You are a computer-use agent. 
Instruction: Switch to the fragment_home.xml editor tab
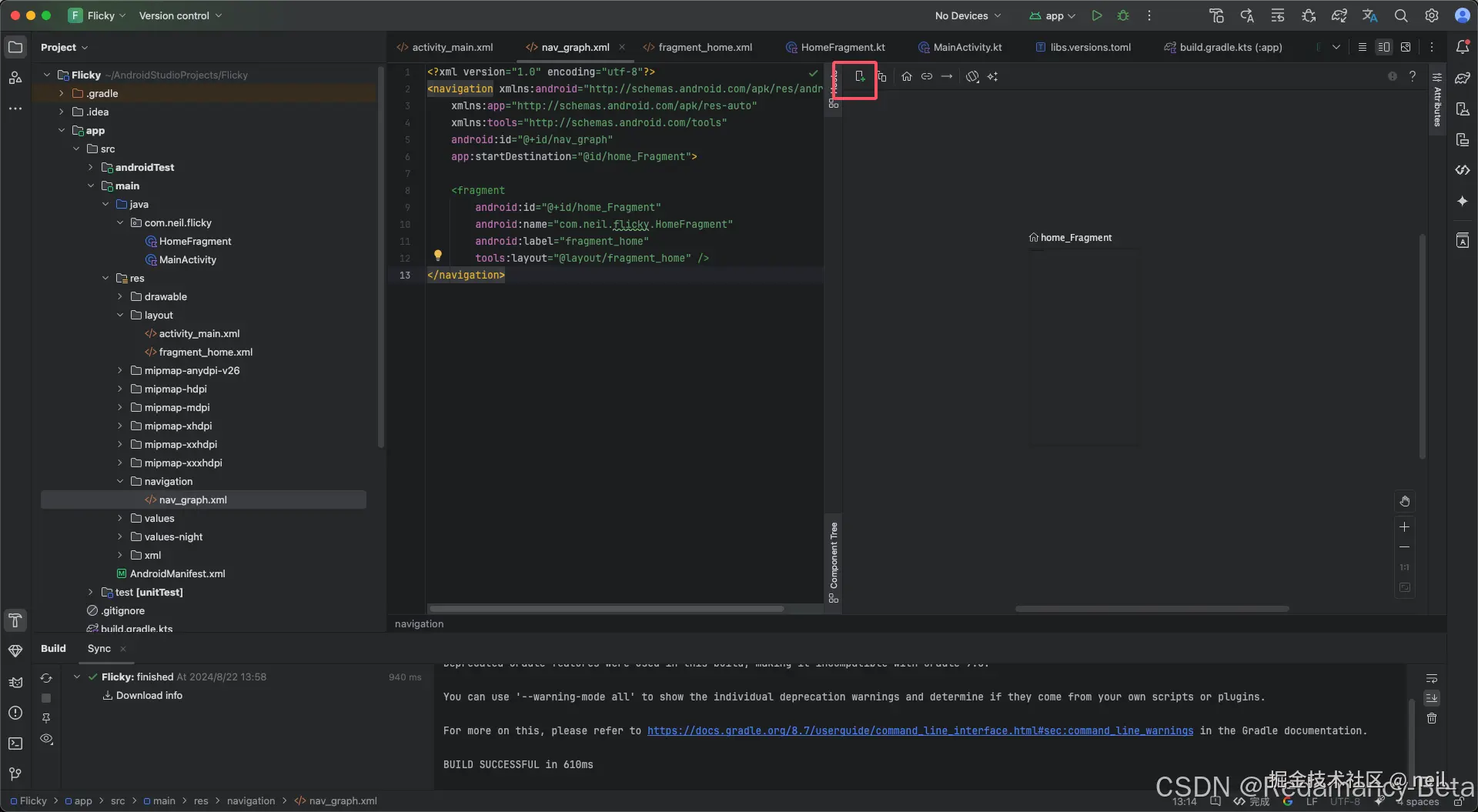click(704, 47)
